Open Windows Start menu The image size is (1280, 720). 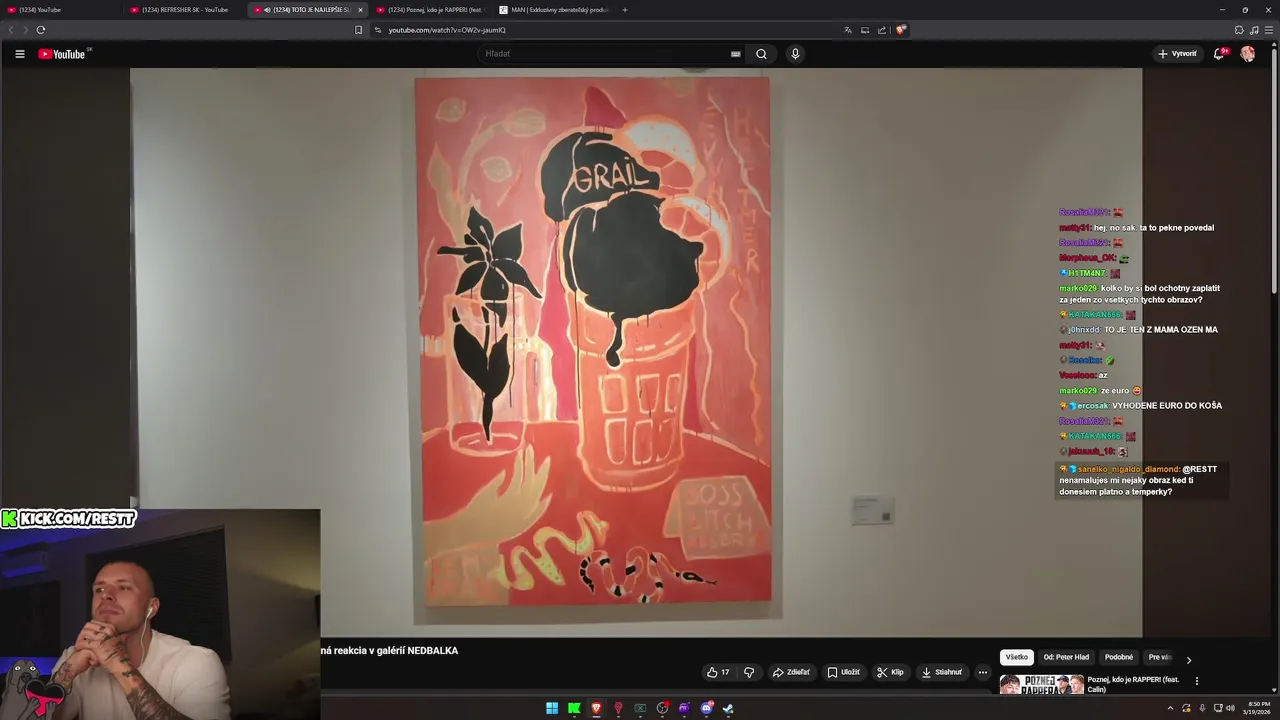(552, 709)
